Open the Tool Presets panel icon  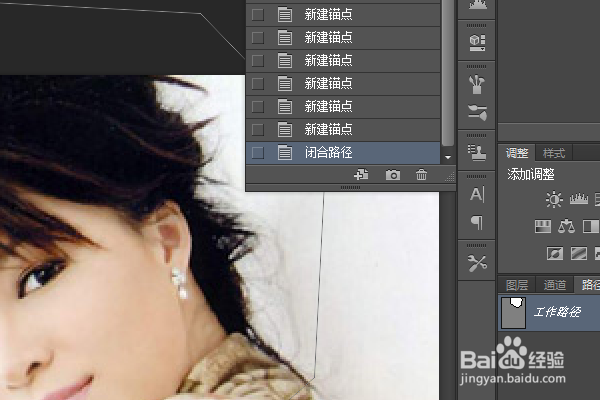tap(477, 263)
